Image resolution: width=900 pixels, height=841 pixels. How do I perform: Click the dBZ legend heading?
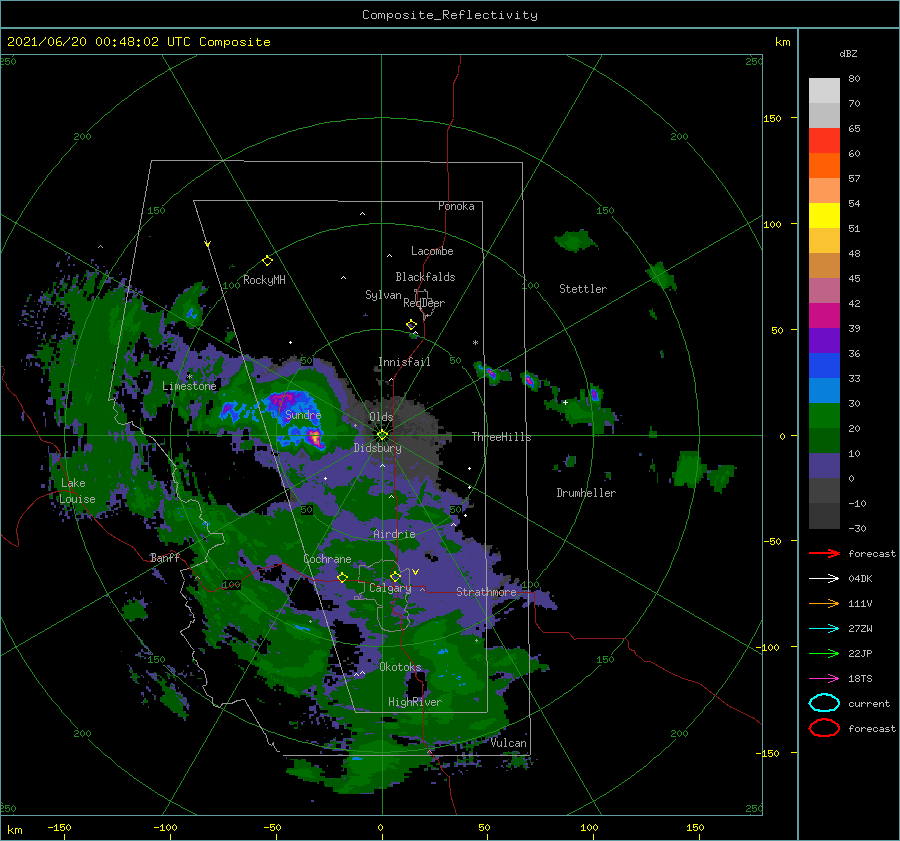848,54
